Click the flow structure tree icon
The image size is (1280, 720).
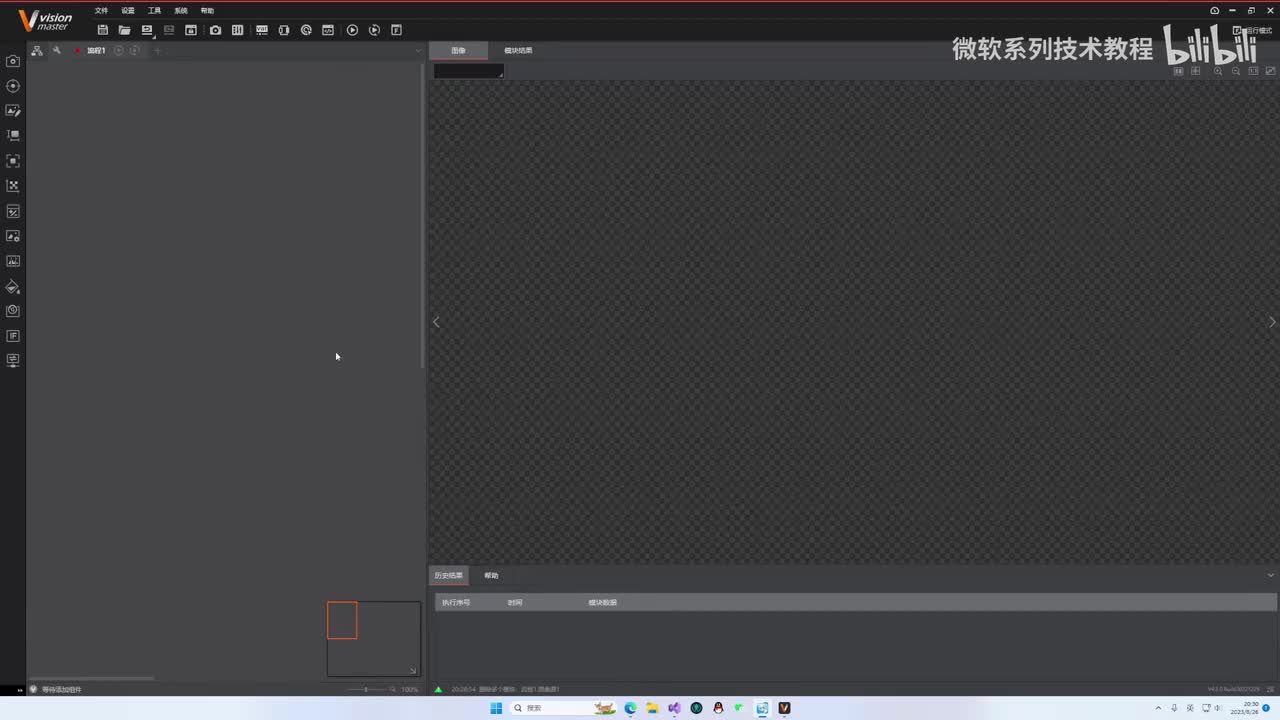tap(37, 50)
